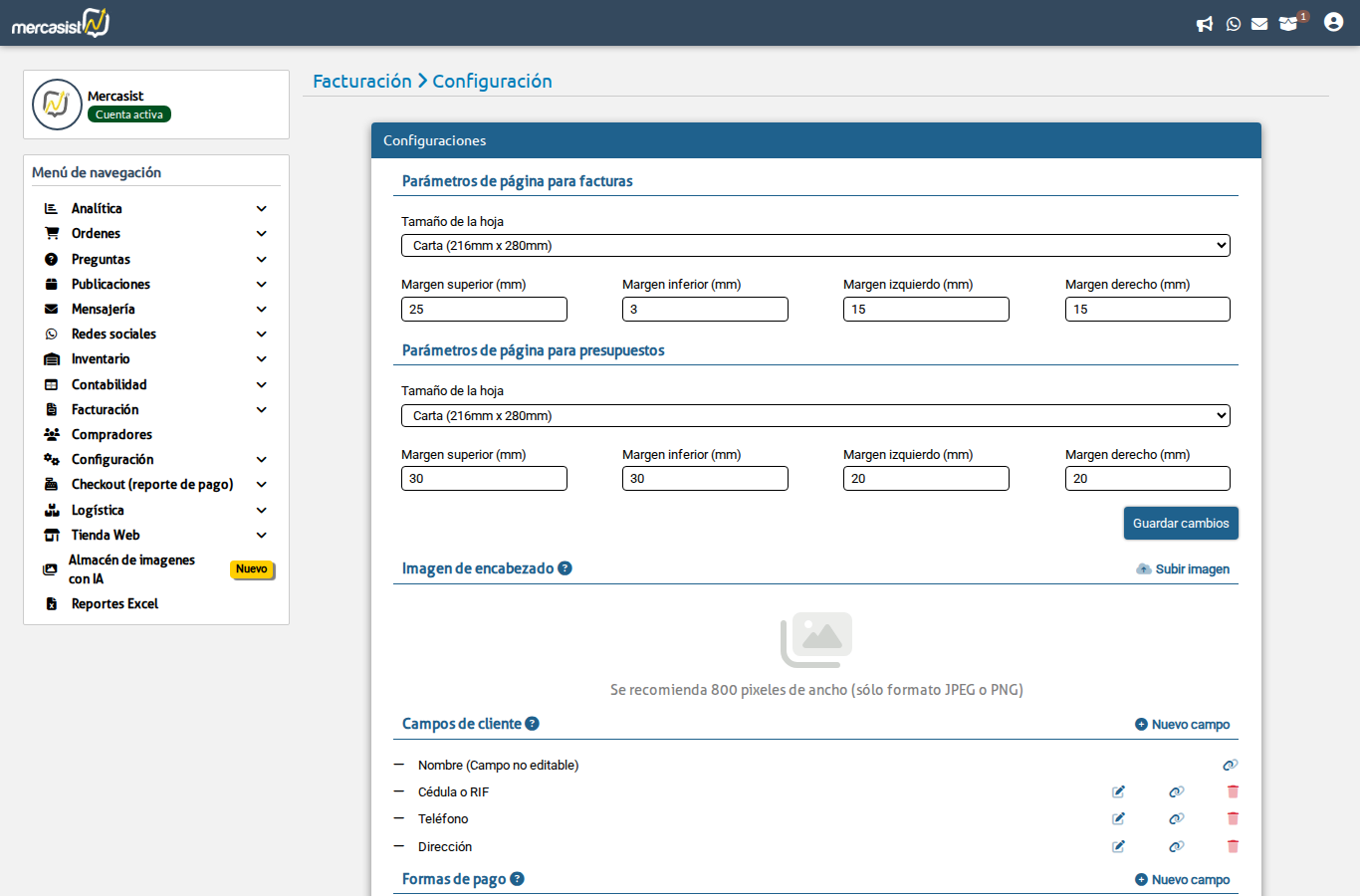Click edit icon for Cédula o RIF

tap(1118, 791)
